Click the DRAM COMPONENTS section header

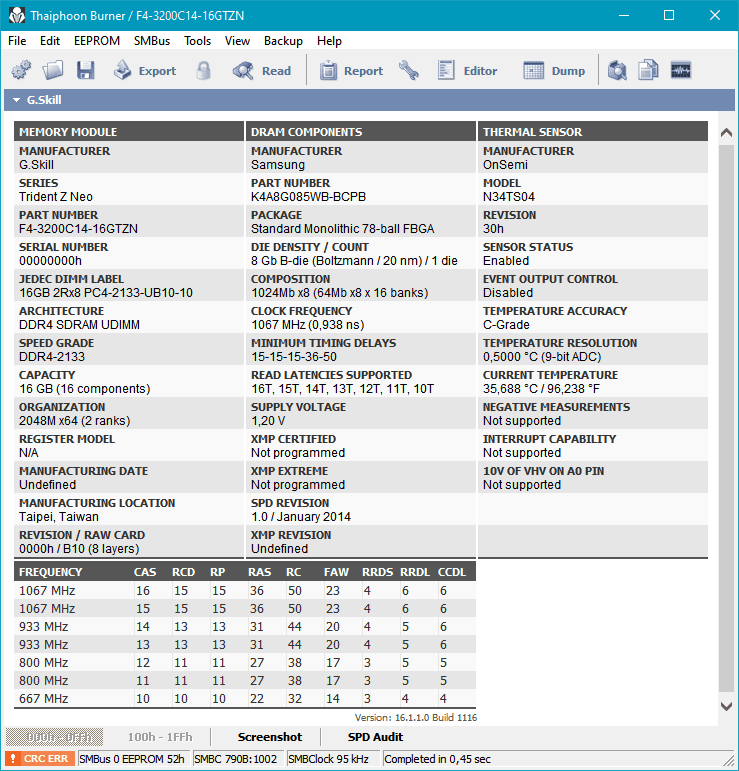coord(360,132)
